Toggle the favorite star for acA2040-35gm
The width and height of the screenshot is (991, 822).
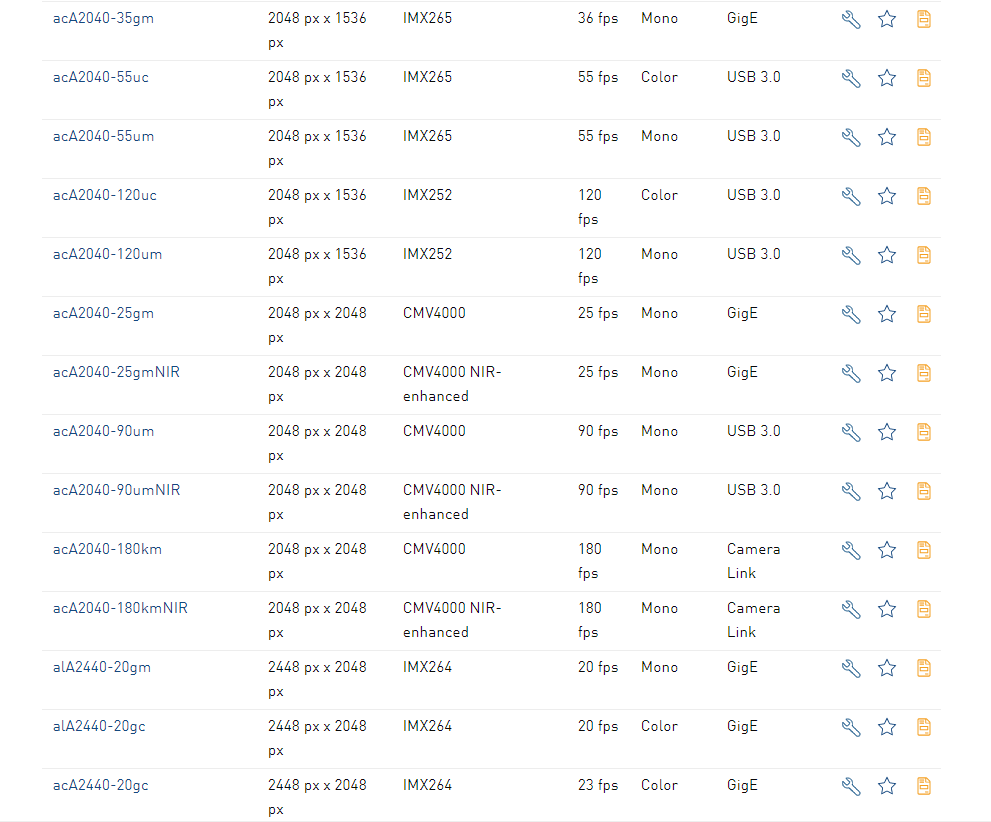[887, 19]
